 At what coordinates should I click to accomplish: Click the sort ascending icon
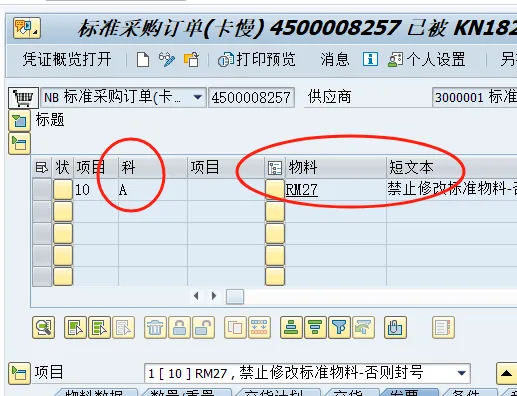pyautogui.click(x=291, y=327)
